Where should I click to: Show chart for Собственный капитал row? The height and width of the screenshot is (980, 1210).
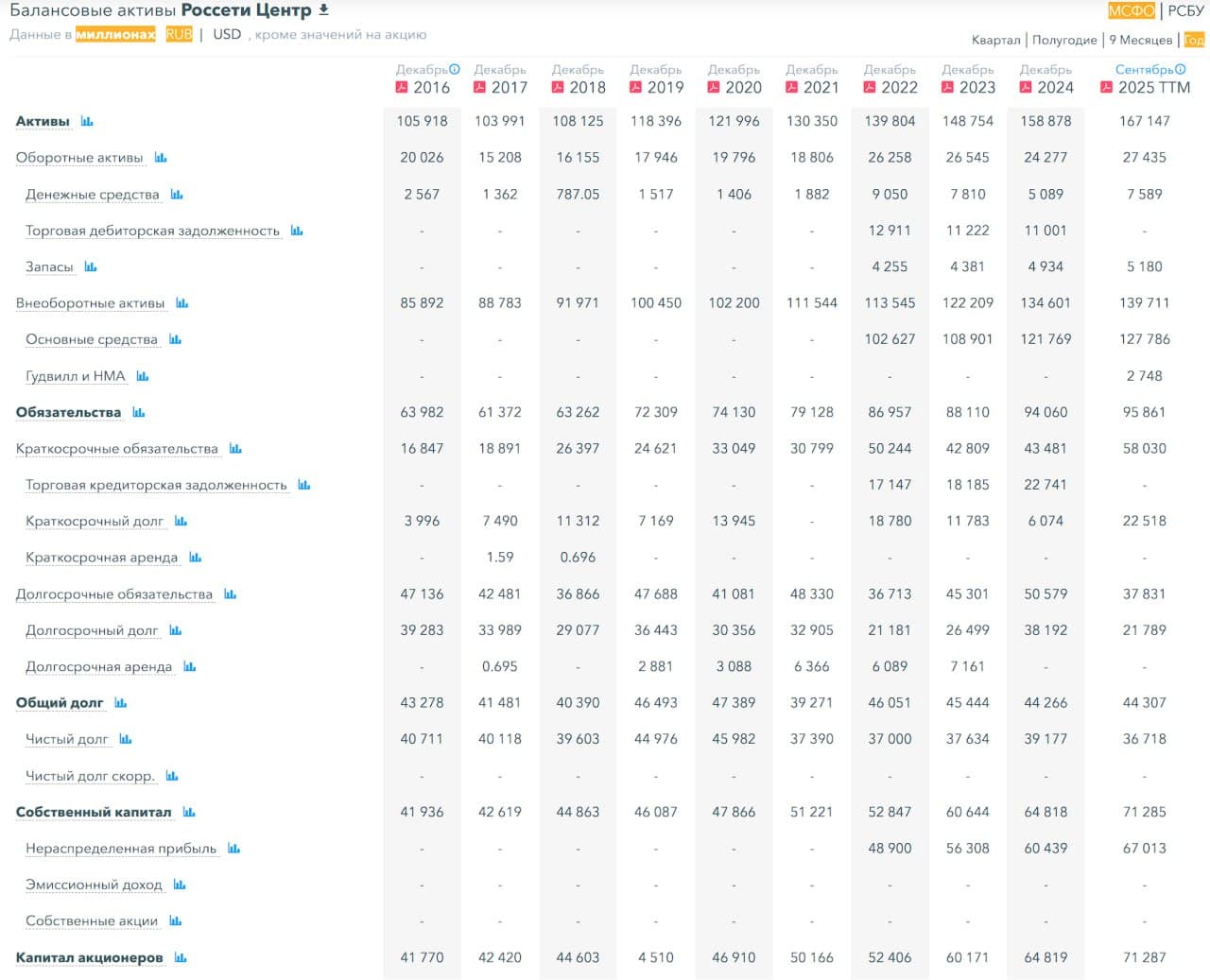click(189, 813)
